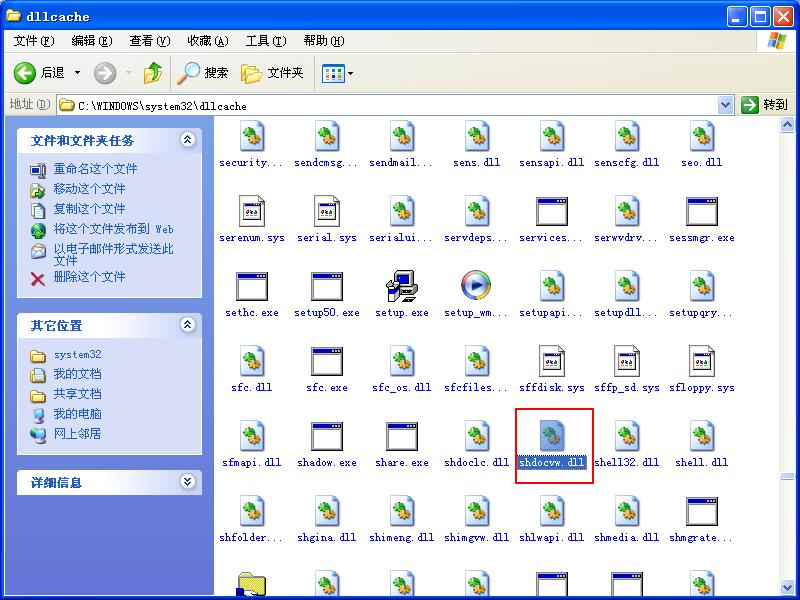800x600 pixels.
Task: Click Move this file (移动这个文件)
Action: point(89,189)
